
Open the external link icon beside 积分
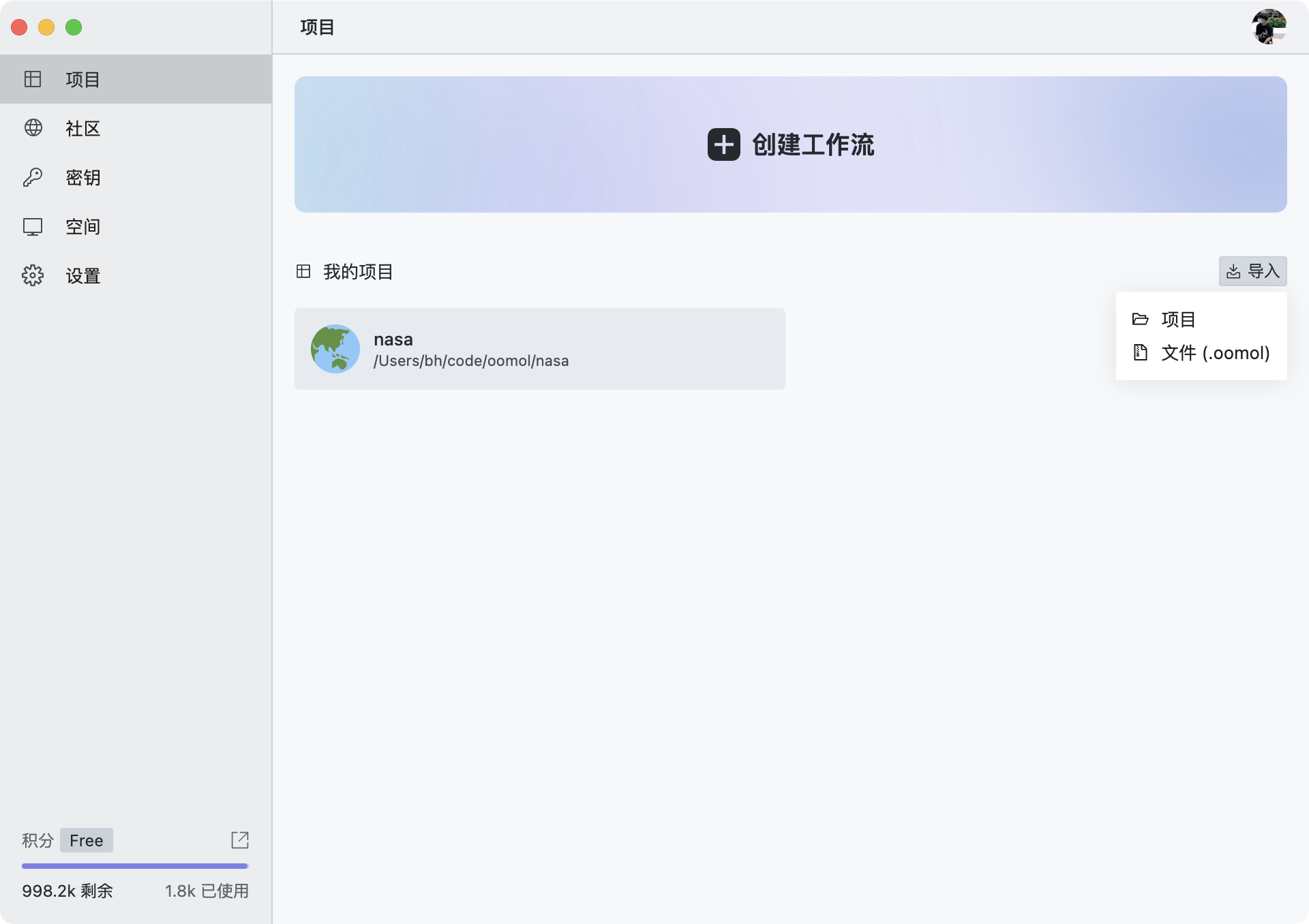(240, 840)
